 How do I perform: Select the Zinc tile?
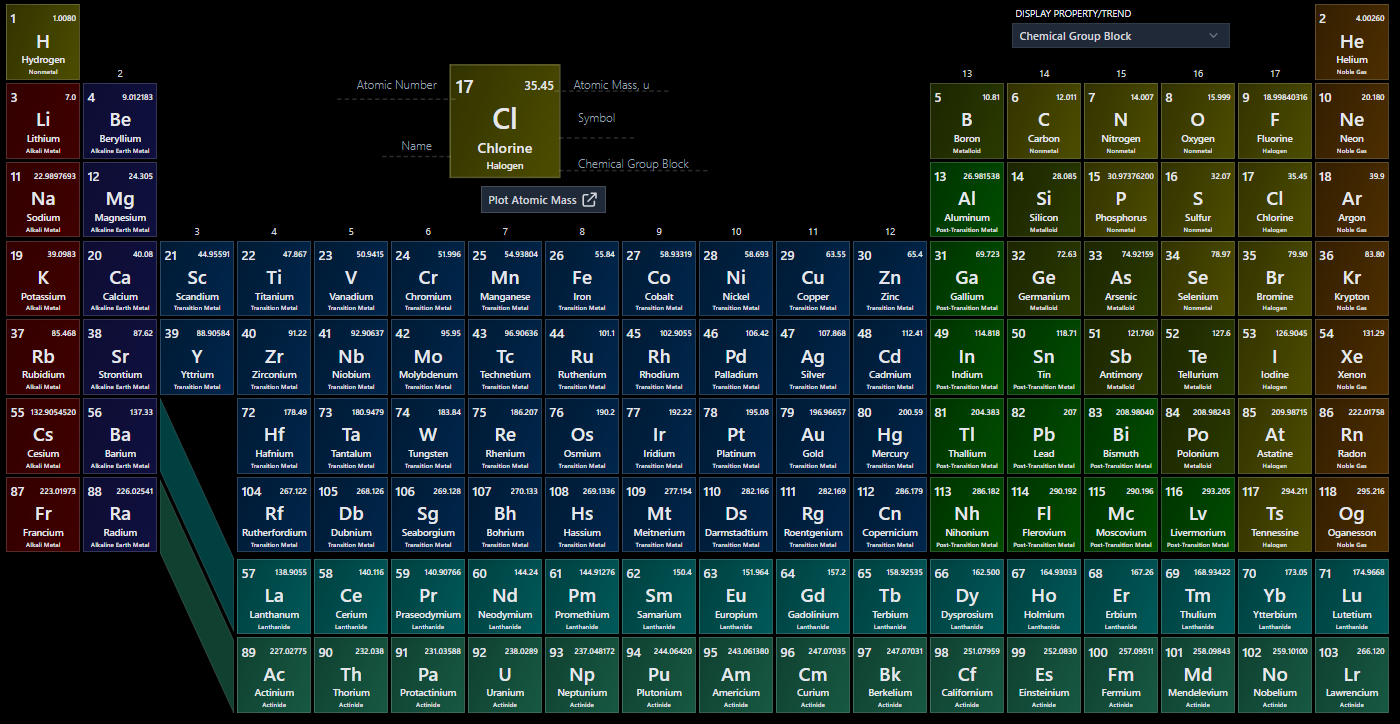point(890,279)
